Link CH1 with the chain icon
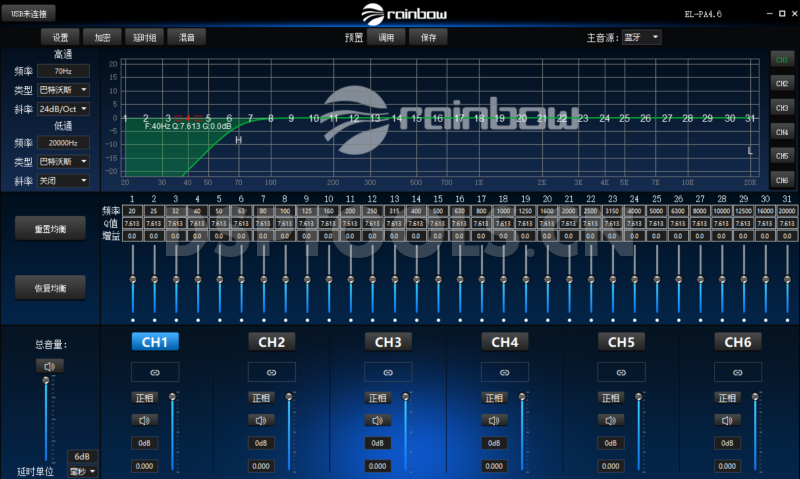 [155, 372]
